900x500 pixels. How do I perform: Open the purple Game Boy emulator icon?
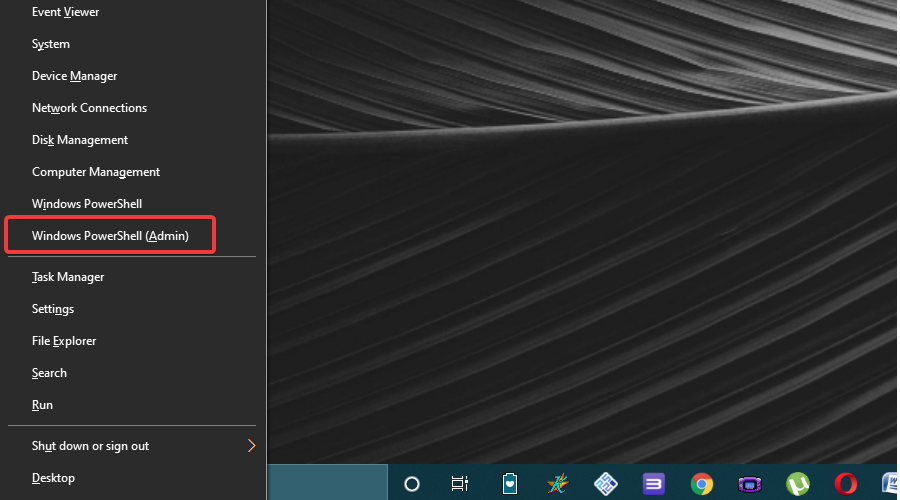pos(750,485)
